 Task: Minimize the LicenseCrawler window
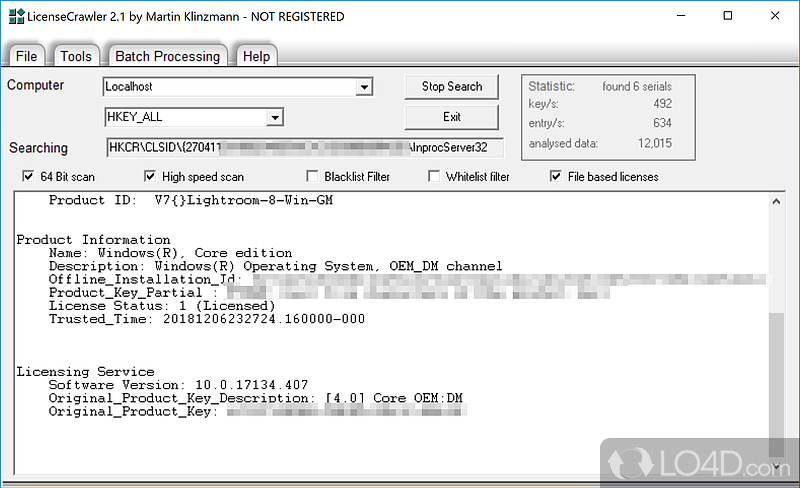(x=681, y=16)
